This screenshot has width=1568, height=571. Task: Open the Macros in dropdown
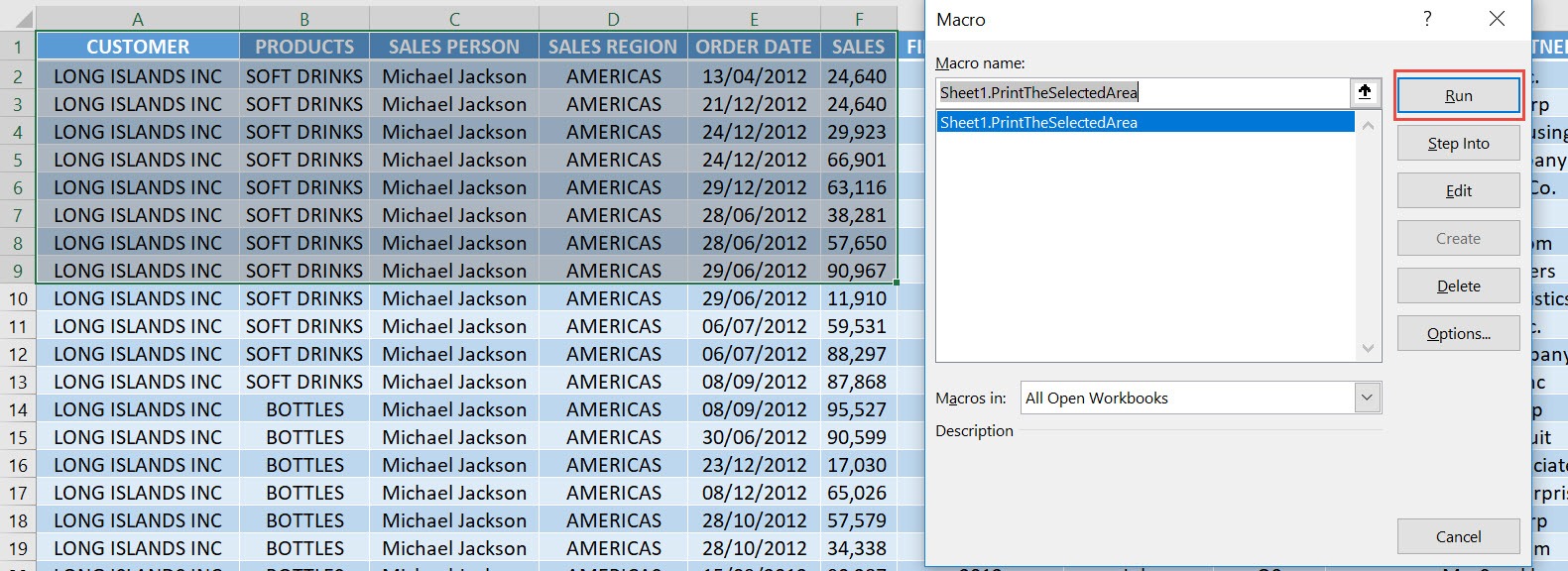click(x=1367, y=398)
